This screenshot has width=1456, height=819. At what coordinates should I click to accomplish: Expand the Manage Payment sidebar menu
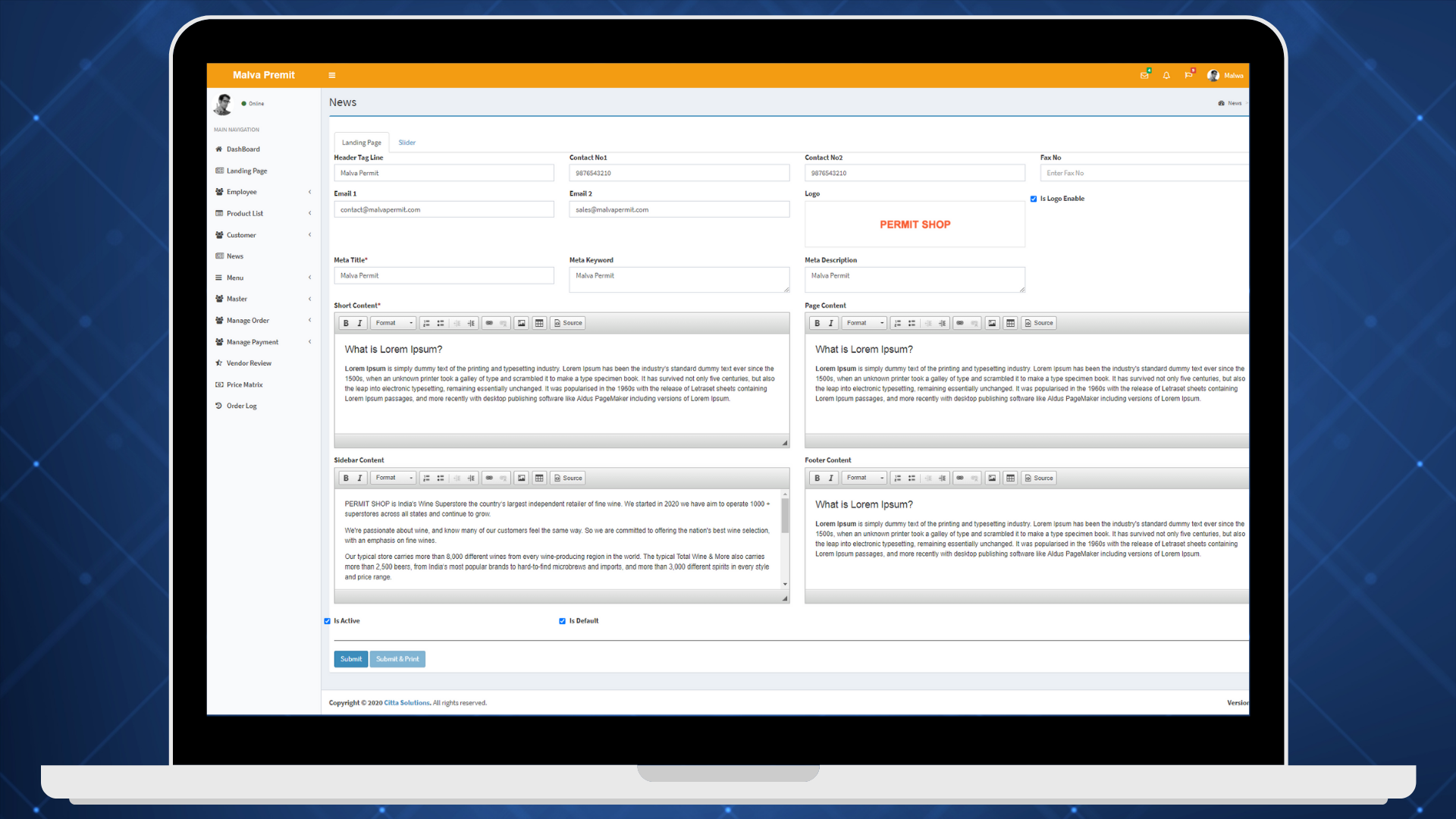tap(263, 342)
